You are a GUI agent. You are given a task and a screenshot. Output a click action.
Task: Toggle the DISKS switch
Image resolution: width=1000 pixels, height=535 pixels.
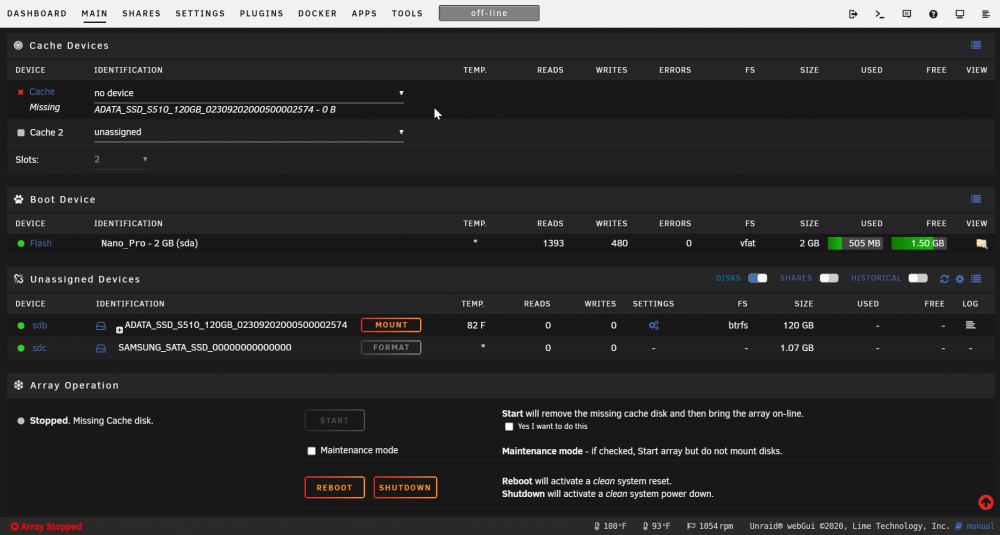click(758, 278)
